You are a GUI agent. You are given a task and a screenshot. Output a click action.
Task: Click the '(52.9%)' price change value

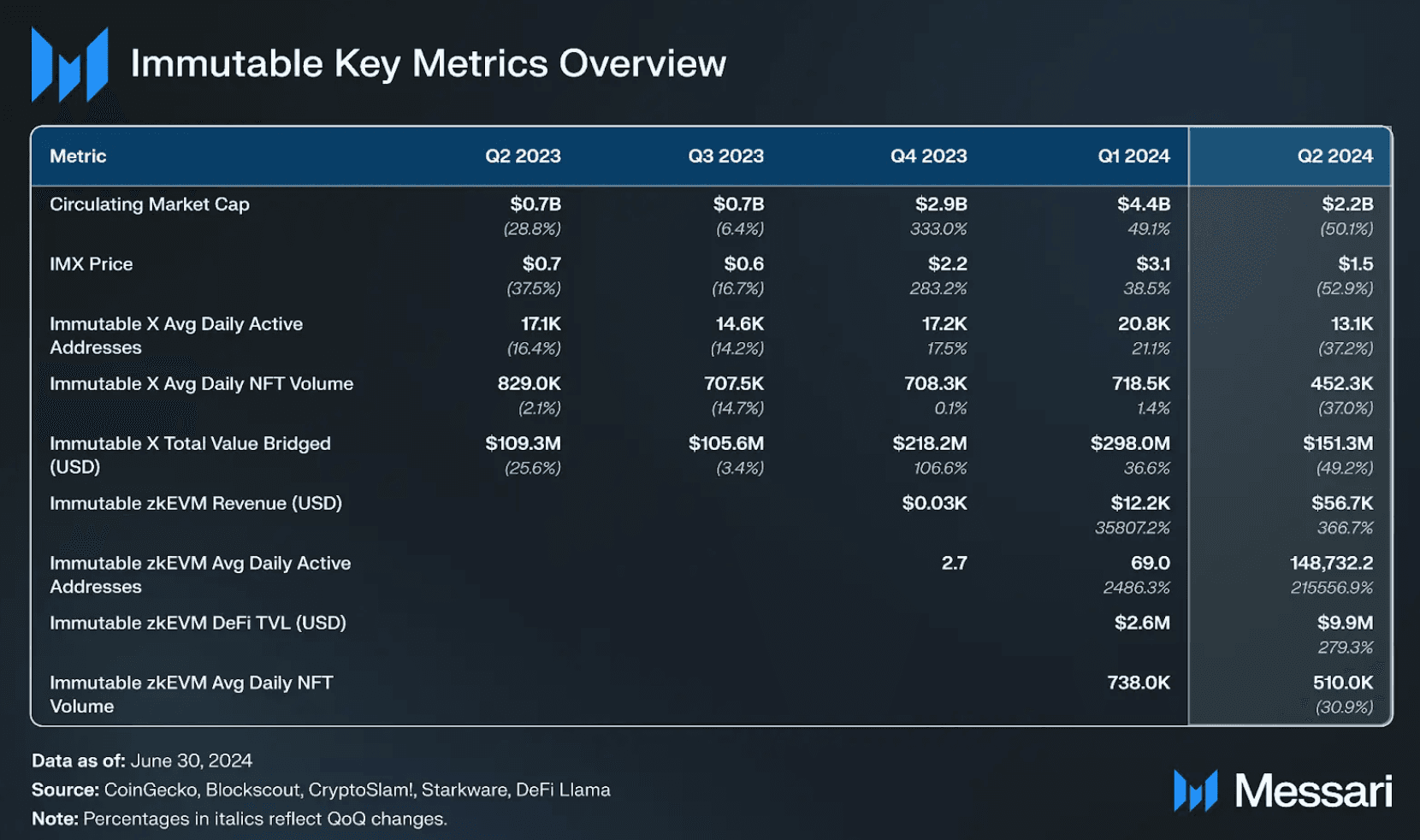(1345, 288)
